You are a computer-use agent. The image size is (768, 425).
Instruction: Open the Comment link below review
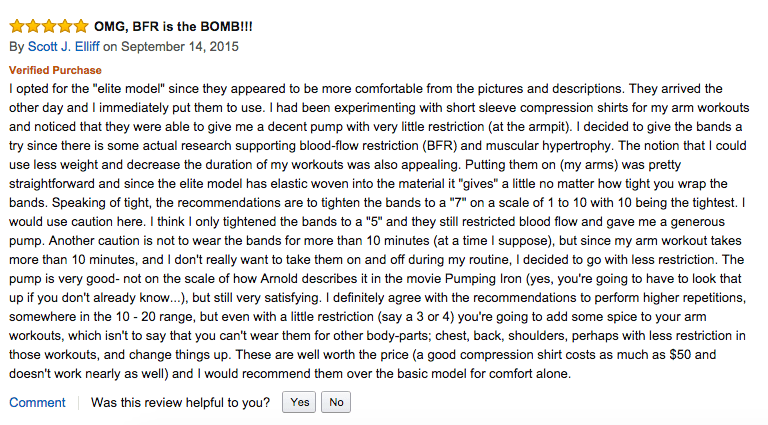pyautogui.click(x=37, y=402)
